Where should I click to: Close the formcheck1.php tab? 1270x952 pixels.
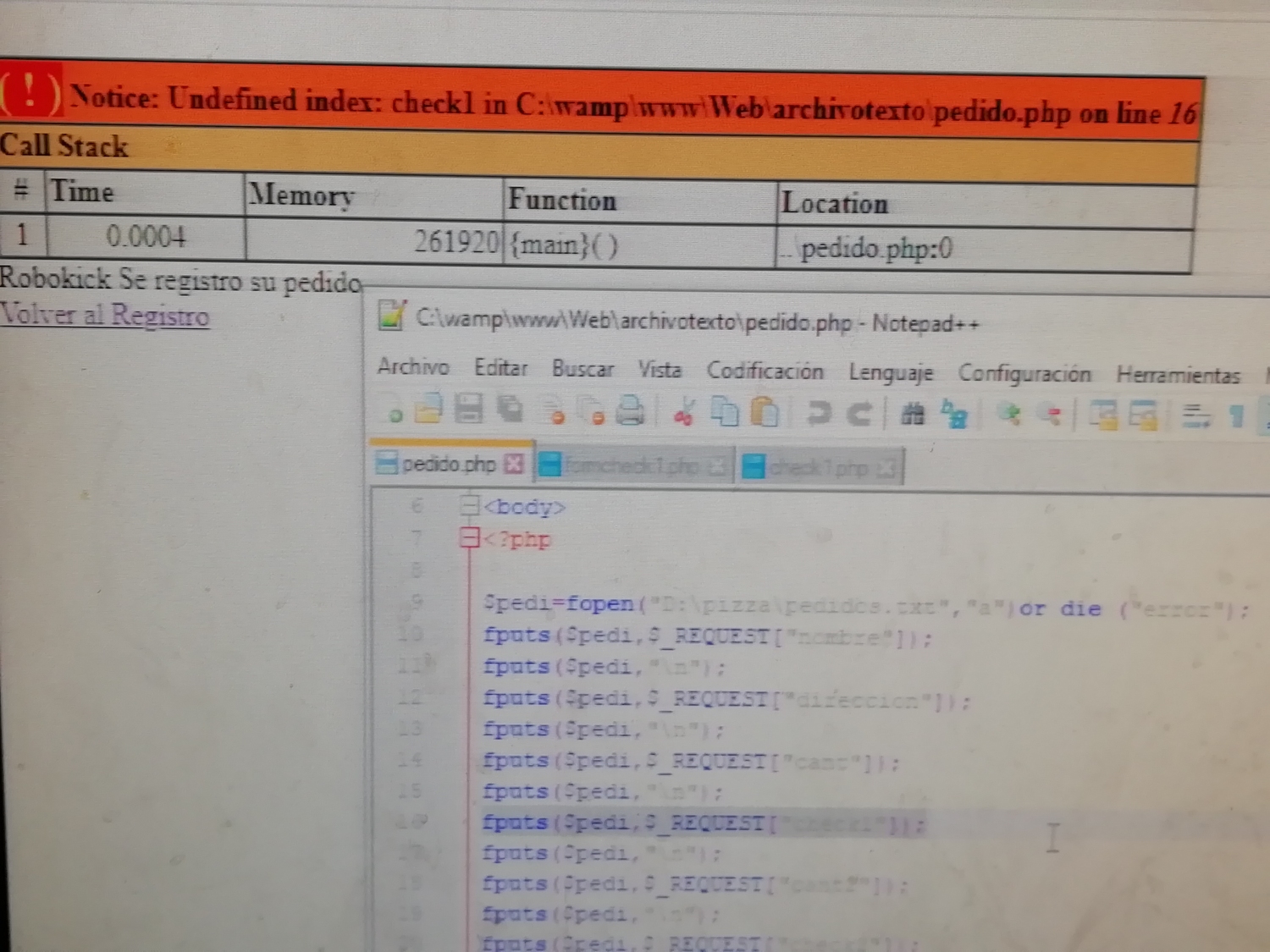(x=715, y=466)
